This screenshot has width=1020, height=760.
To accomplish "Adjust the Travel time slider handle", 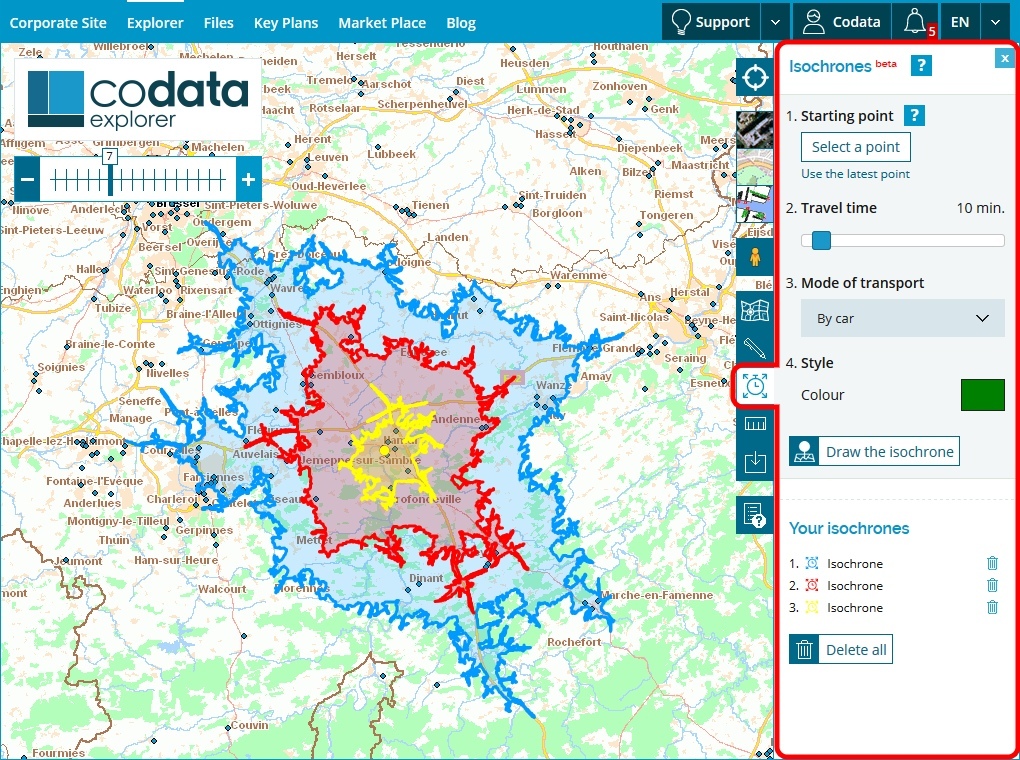I will (x=820, y=240).
